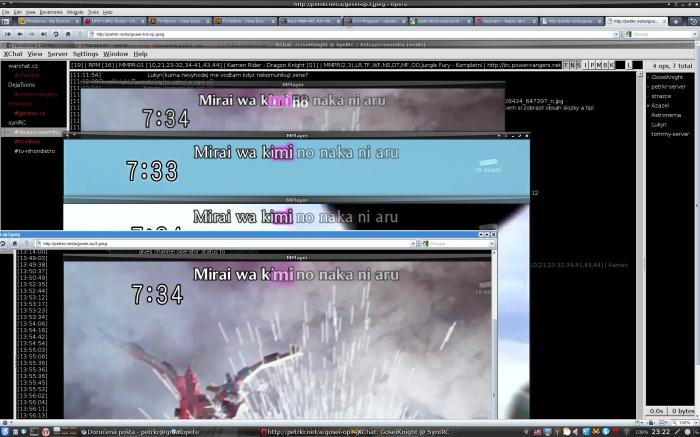Expand the main address bar dropdown arrow
Screen dimensions: 700x437
point(616,34)
